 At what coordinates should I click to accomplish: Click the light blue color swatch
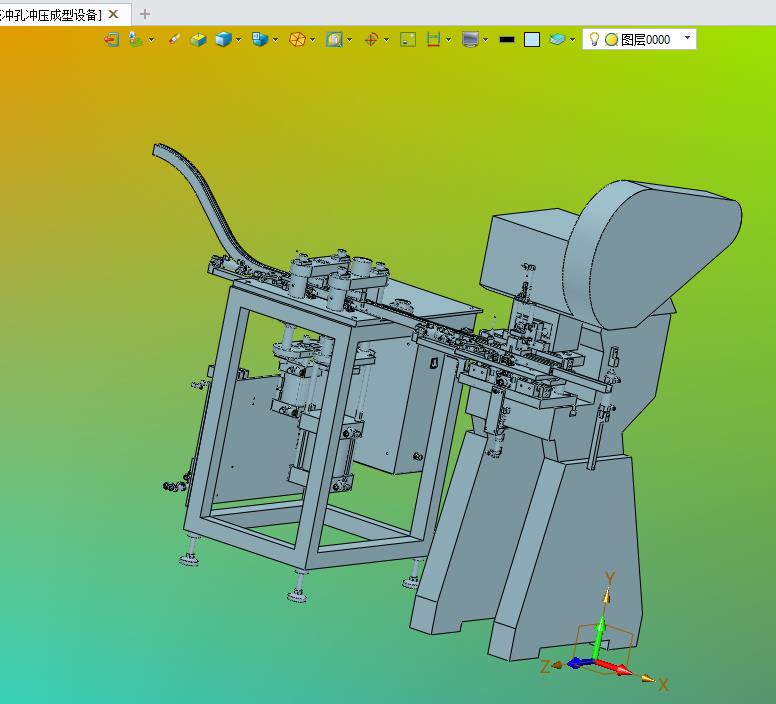[x=532, y=40]
